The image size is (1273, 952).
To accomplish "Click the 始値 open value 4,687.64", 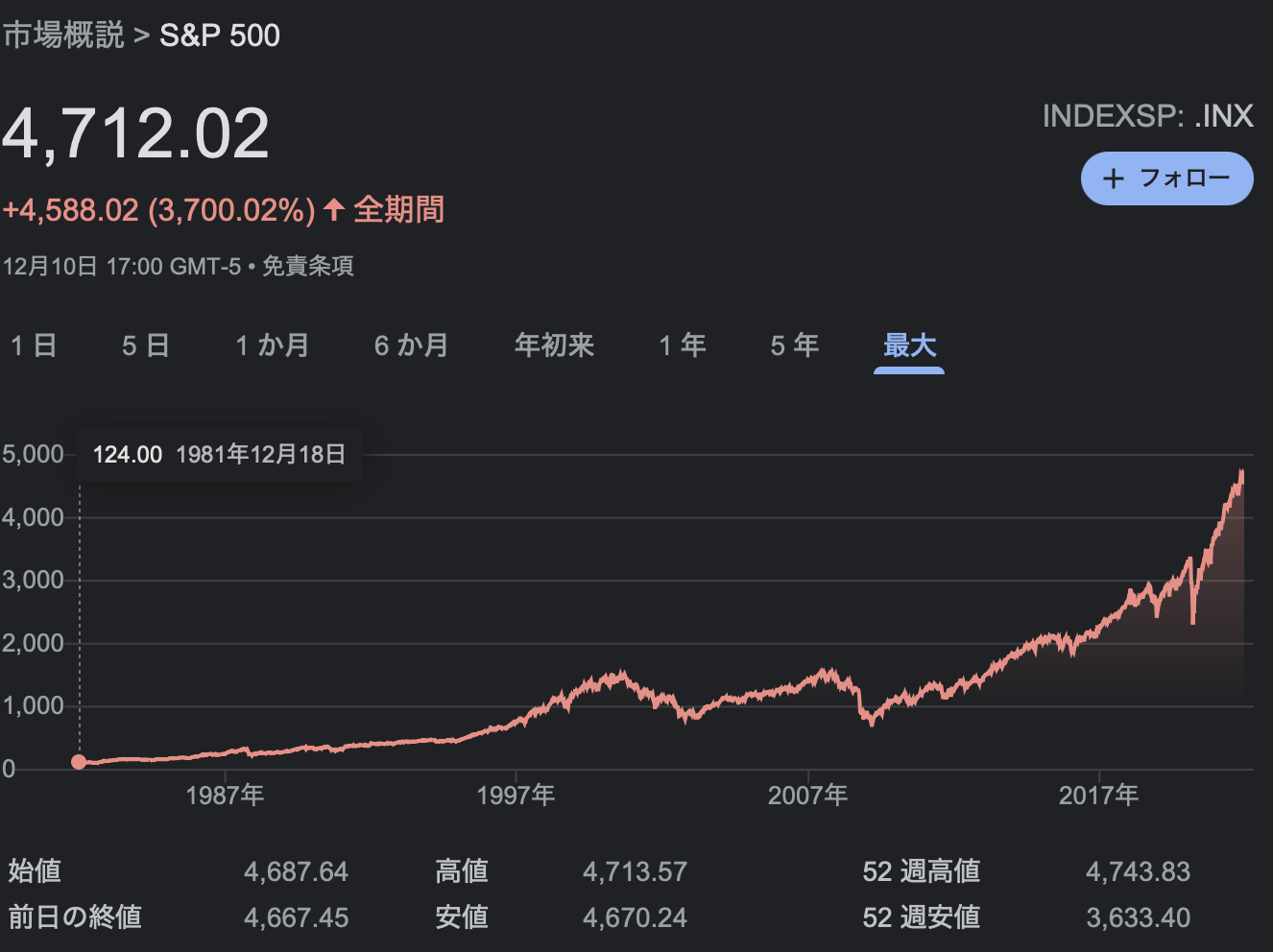I will pos(296,871).
